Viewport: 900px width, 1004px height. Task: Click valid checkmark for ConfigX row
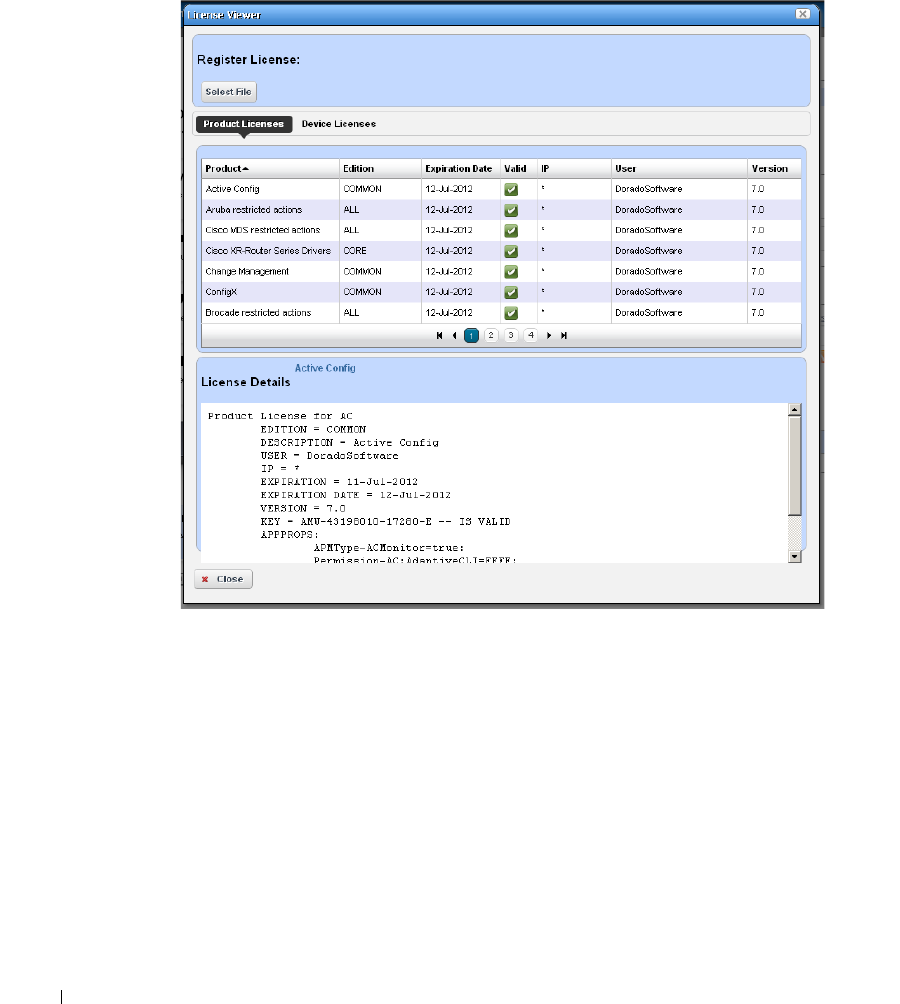511,292
